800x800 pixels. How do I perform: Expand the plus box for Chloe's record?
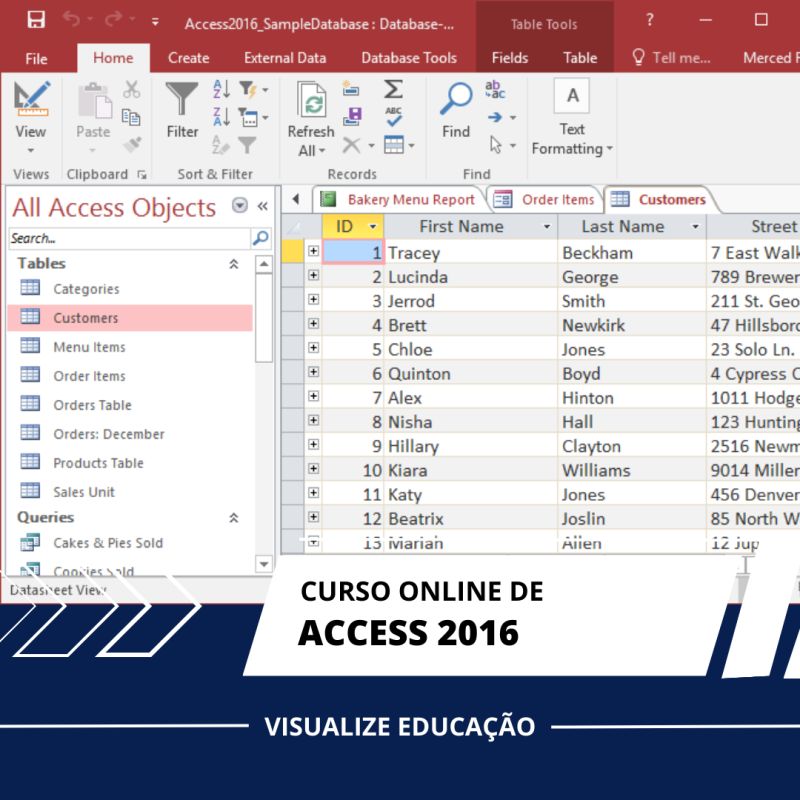[x=313, y=348]
